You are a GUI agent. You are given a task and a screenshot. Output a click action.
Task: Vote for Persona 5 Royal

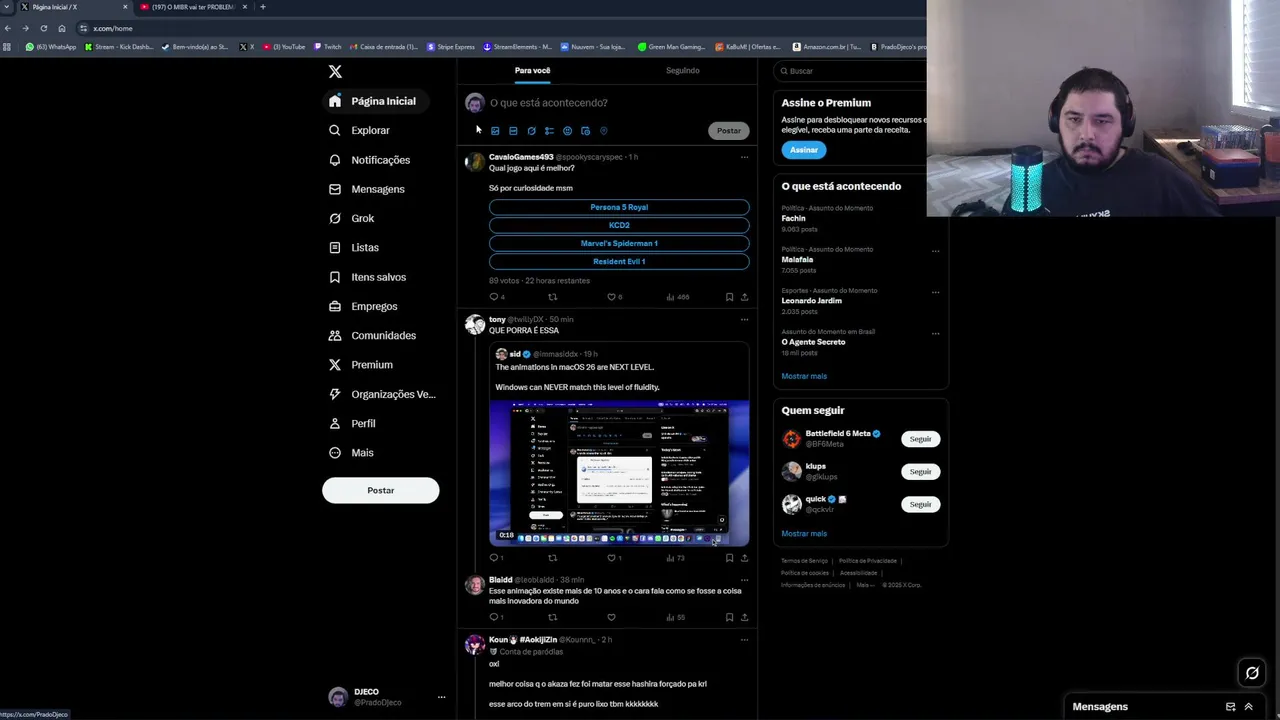click(619, 207)
